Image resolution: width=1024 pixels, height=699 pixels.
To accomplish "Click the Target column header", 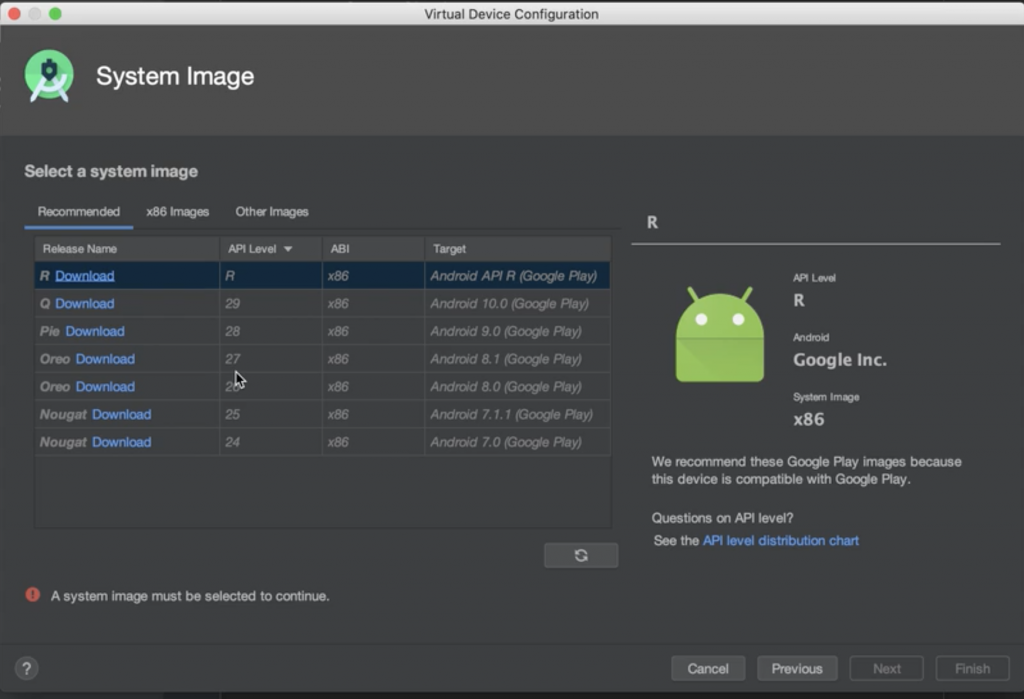I will point(518,249).
